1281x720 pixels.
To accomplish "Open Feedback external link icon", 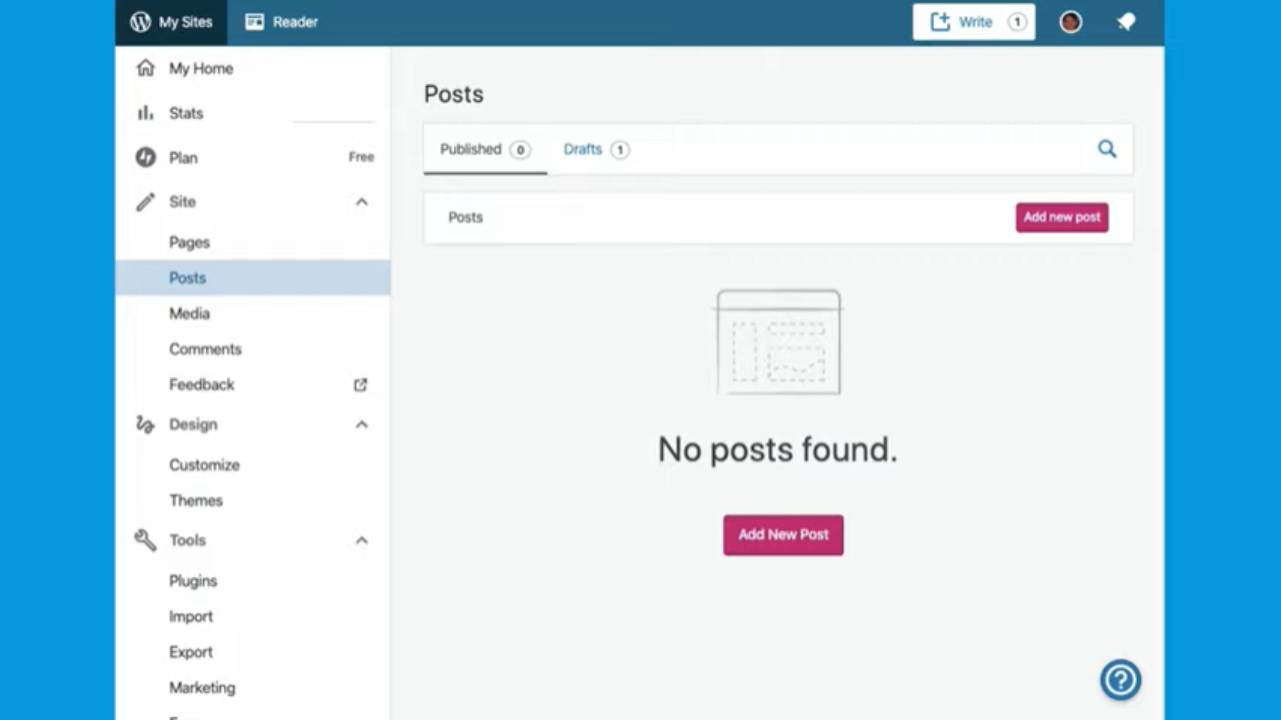I will click(361, 385).
